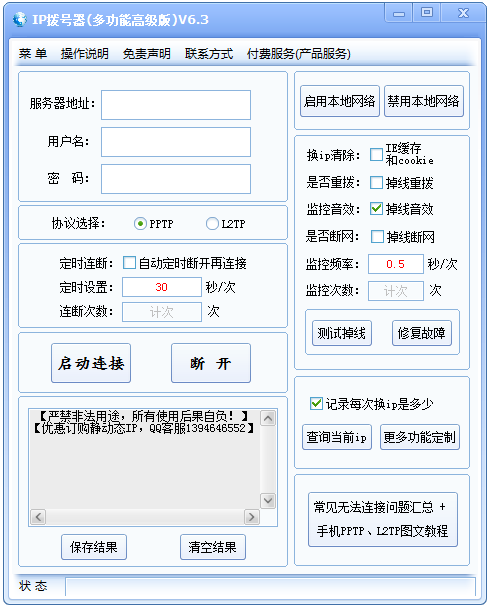The image size is (488, 607).
Task: Click the globe application icon in title bar
Action: tap(19, 19)
